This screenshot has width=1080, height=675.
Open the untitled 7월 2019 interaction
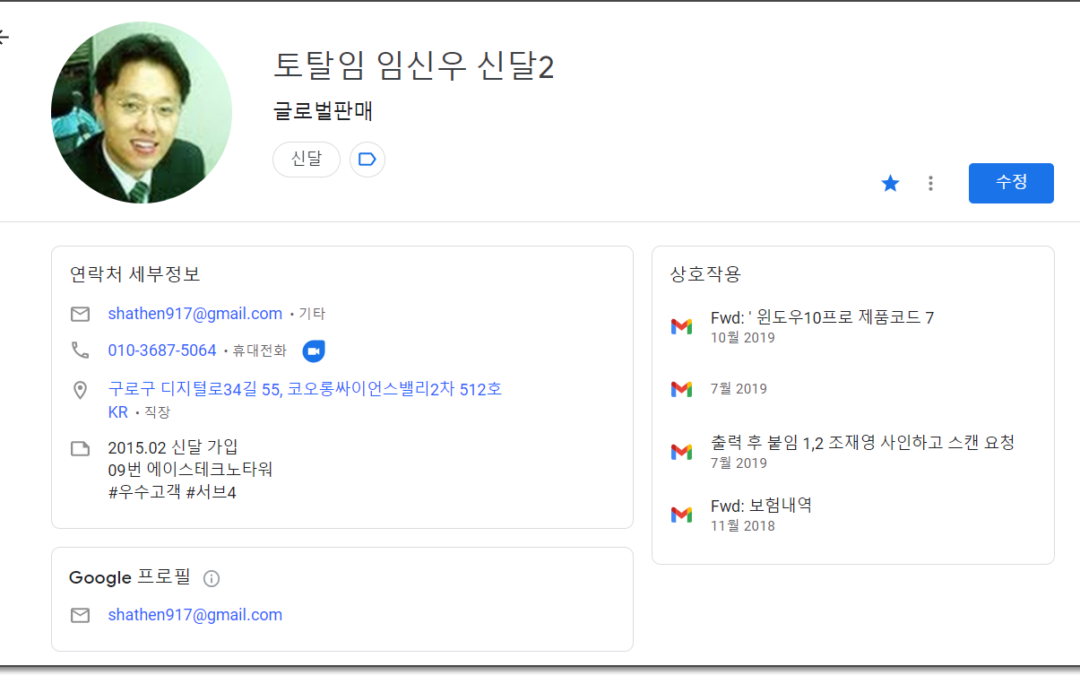click(738, 389)
